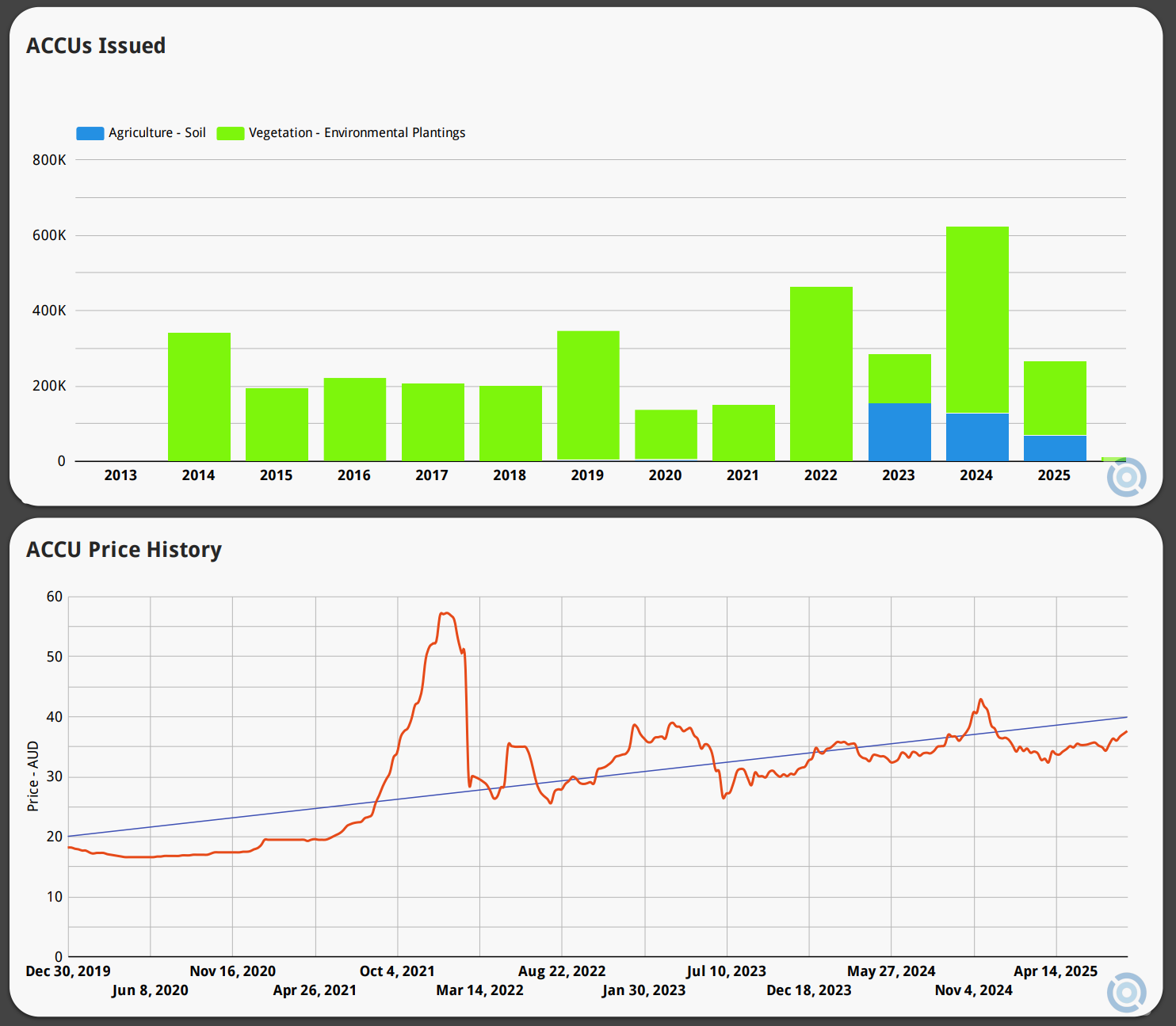Click the Oct 4, 2021 date label
The width and height of the screenshot is (1176, 1026).
397,971
